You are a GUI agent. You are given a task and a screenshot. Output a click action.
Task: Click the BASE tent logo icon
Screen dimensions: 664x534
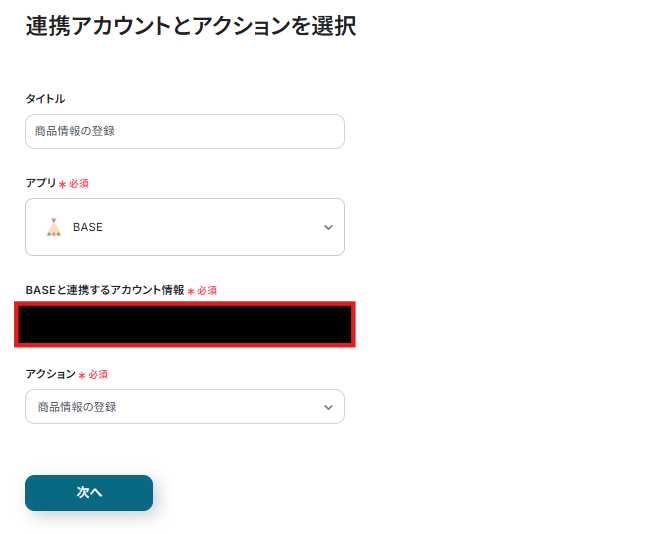click(54, 227)
